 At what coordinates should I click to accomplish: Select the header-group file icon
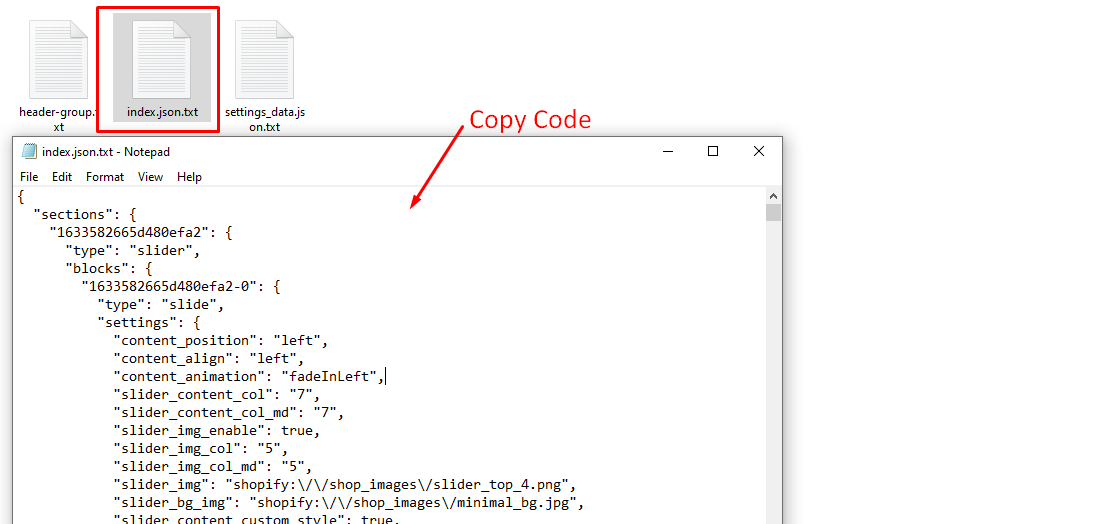(58, 61)
